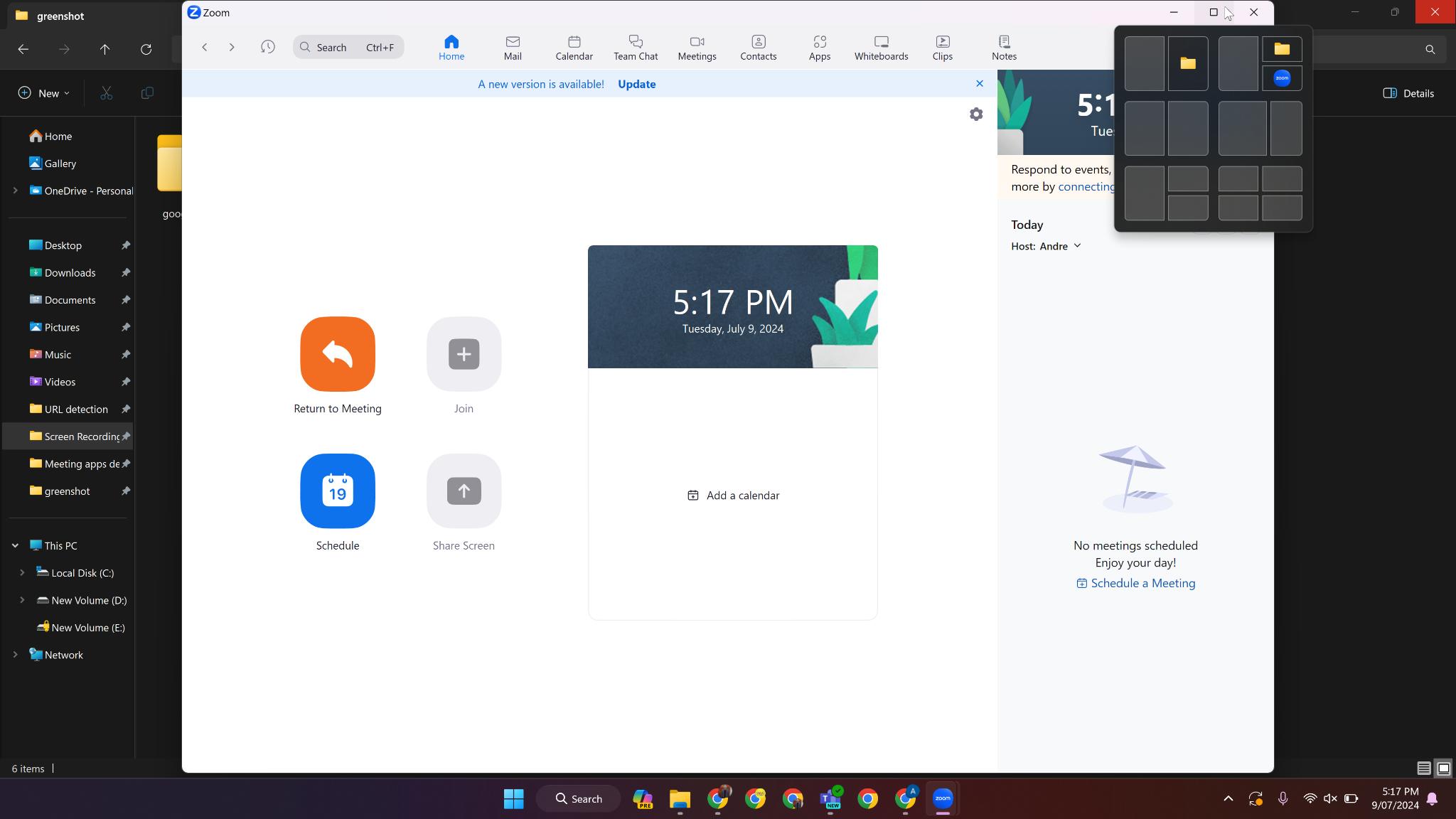This screenshot has width=1456, height=819.
Task: Go back in Zoom navigation
Action: [x=205, y=47]
